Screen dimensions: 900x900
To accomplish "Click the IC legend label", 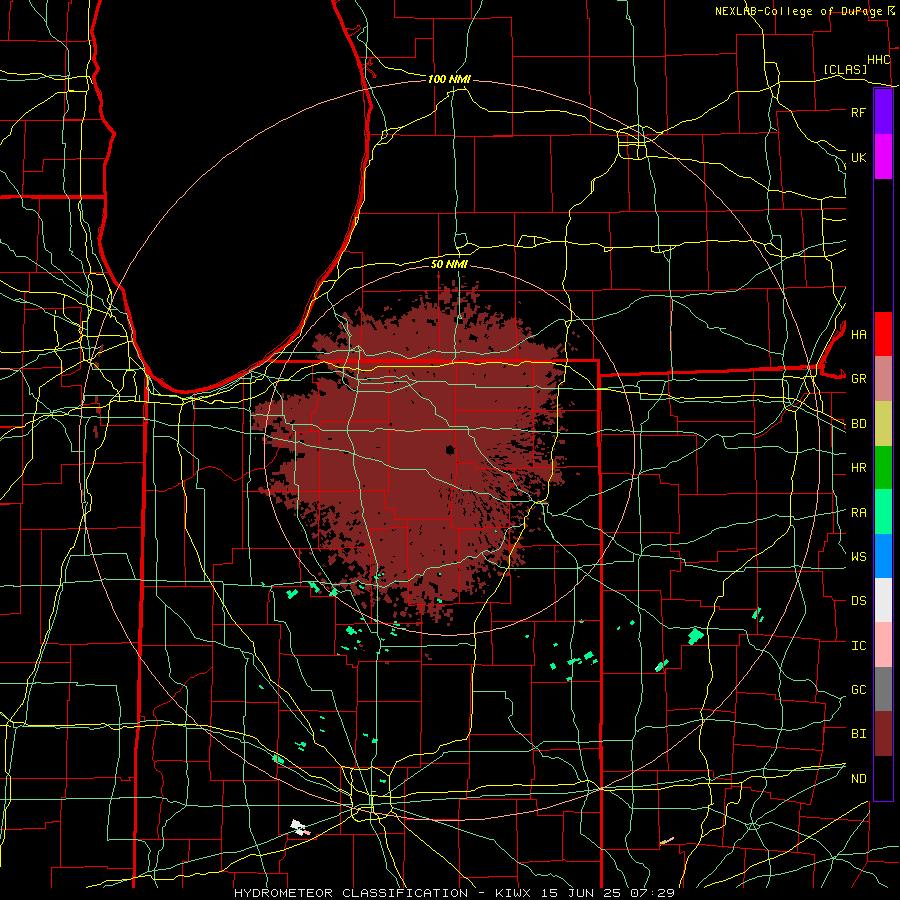I will [x=858, y=646].
